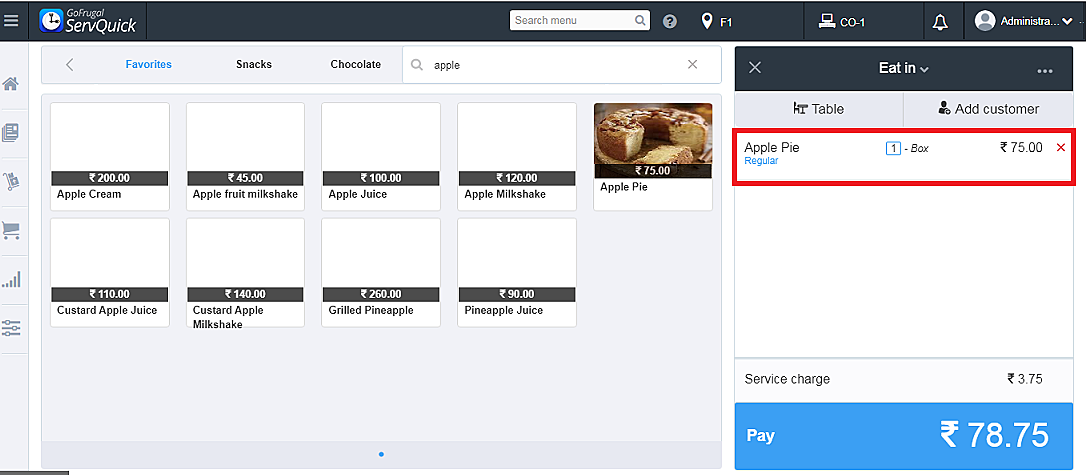This screenshot has width=1086, height=475.
Task: Go to Home in the sidebar
Action: coord(11,84)
